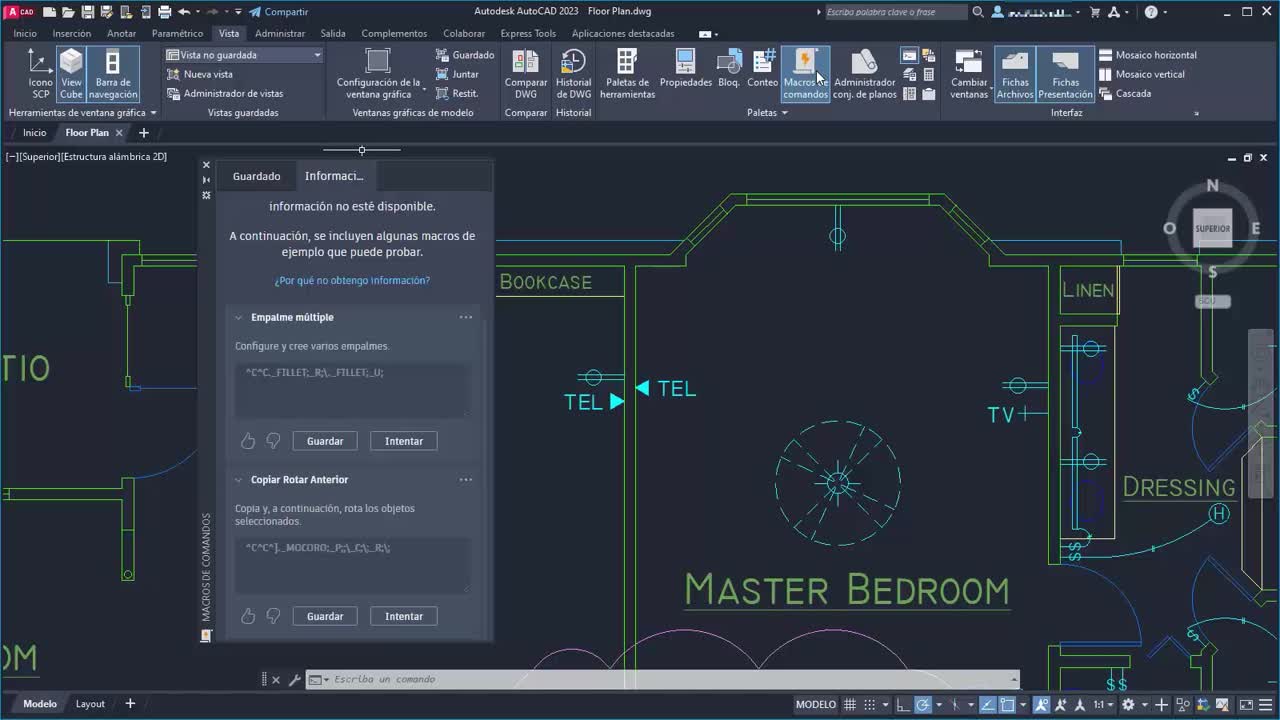Screen dimensions: 1280x720
Task: Toggle the ViewCube display button
Action: click(71, 74)
